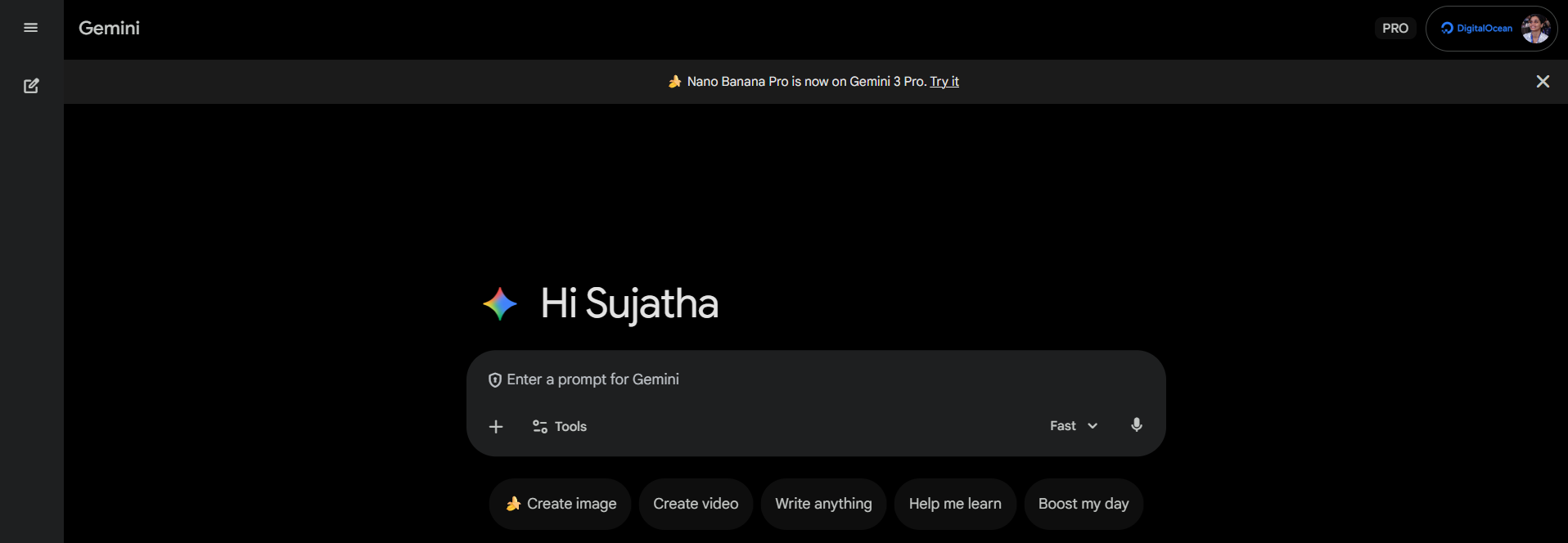Screen dimensions: 1568x543
Task: Expand the Fast model selector dropdown
Action: pyautogui.click(x=1073, y=426)
